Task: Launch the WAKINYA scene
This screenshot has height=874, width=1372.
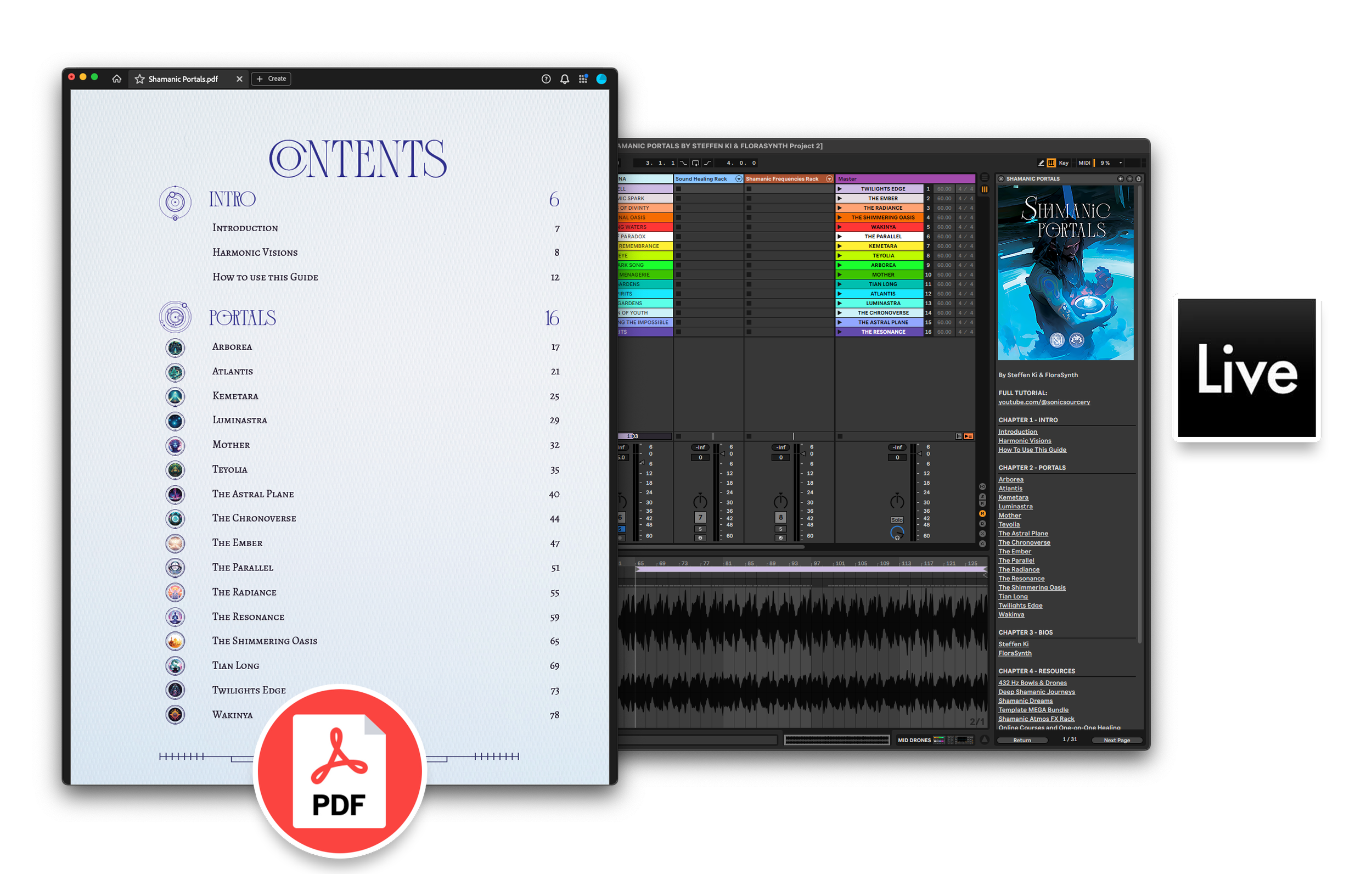Action: pyautogui.click(x=839, y=227)
